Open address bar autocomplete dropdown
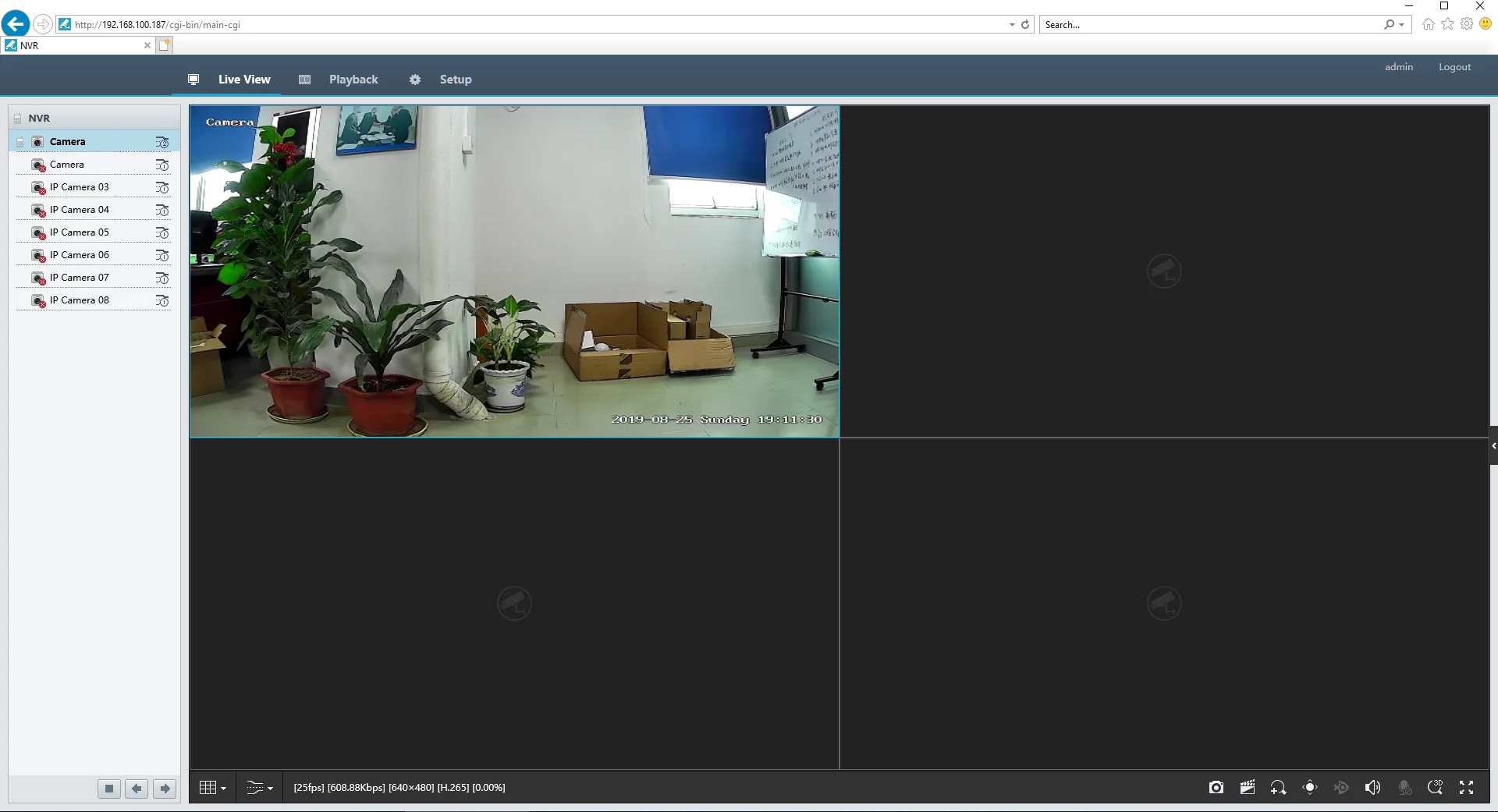 point(1012,25)
